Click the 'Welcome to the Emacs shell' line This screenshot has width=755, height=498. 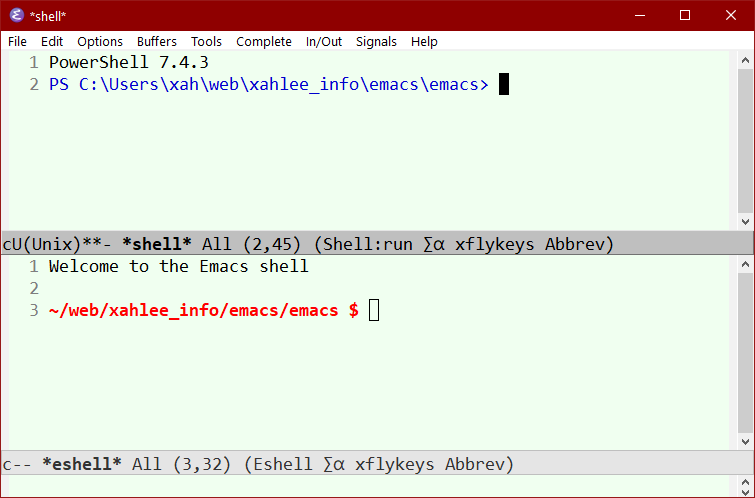[179, 266]
